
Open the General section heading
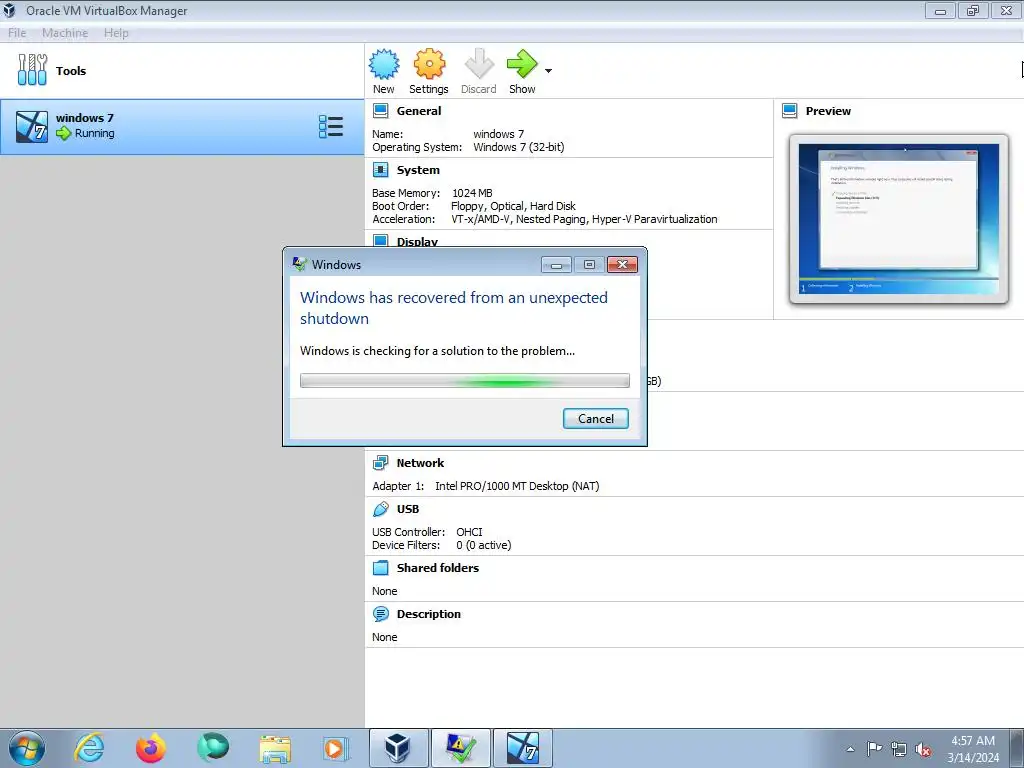pos(419,111)
